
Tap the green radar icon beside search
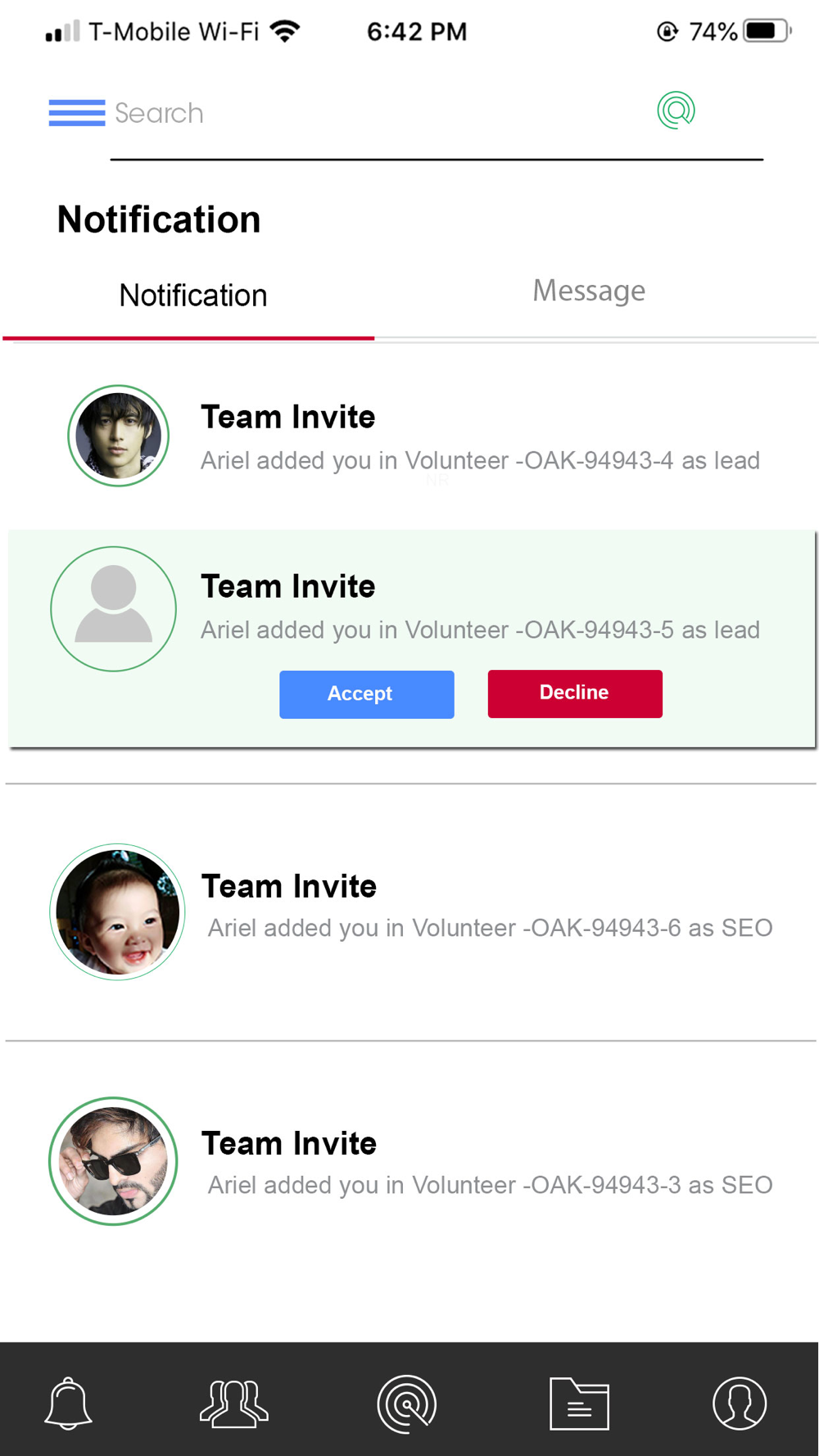[676, 111]
